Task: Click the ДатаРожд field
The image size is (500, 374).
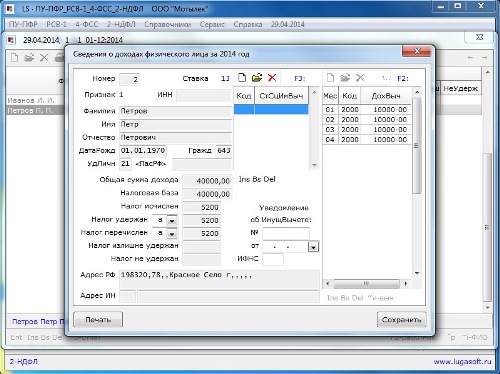Action: click(x=143, y=151)
